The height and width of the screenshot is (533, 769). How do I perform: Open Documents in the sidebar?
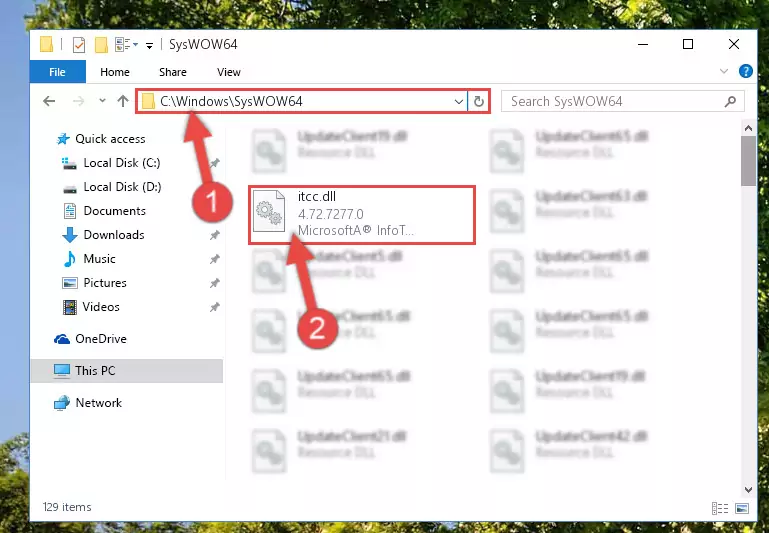point(114,211)
